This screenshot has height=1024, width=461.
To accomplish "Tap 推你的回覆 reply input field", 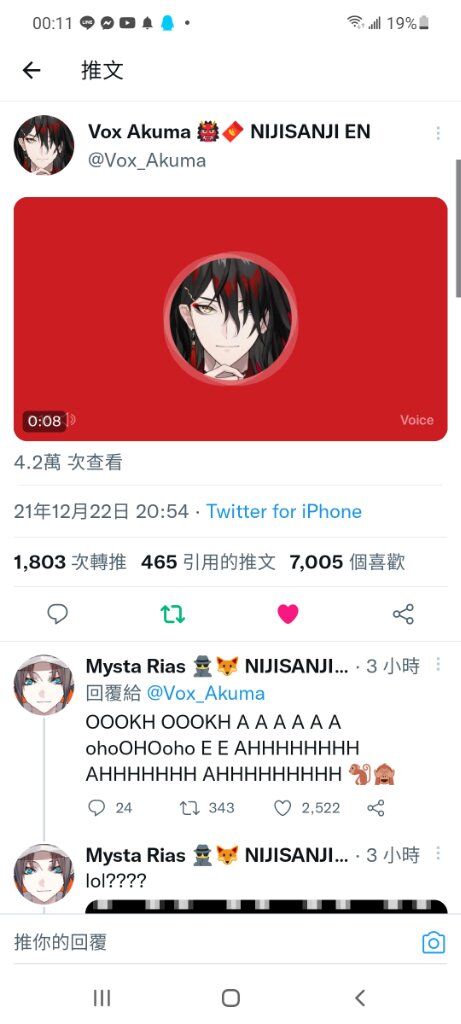I will [x=215, y=942].
